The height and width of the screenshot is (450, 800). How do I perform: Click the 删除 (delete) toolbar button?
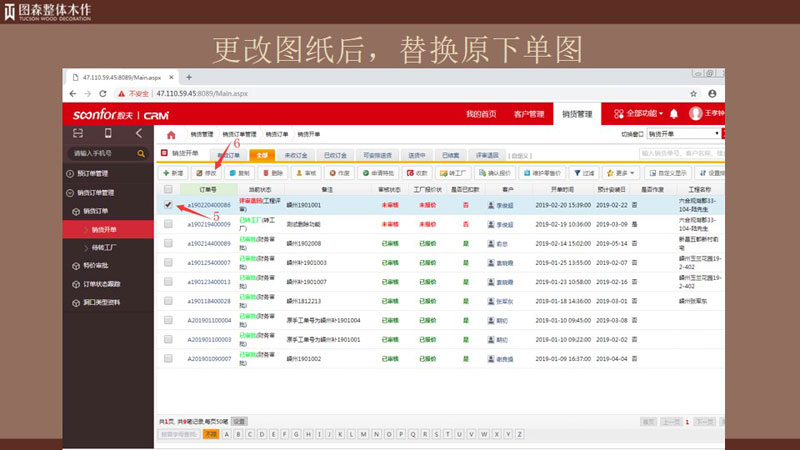click(273, 173)
